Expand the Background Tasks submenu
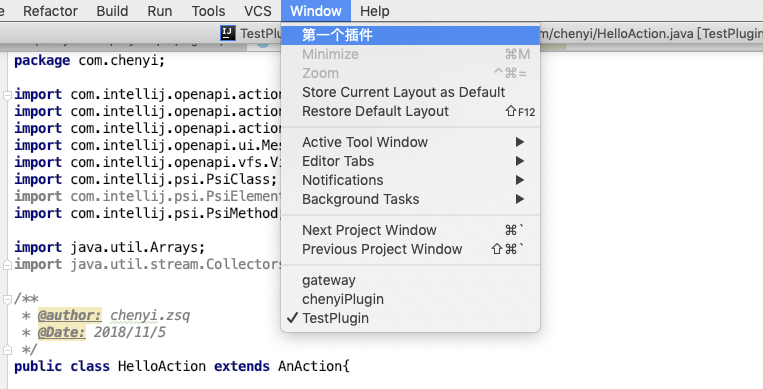The width and height of the screenshot is (763, 389). pyautogui.click(x=410, y=199)
